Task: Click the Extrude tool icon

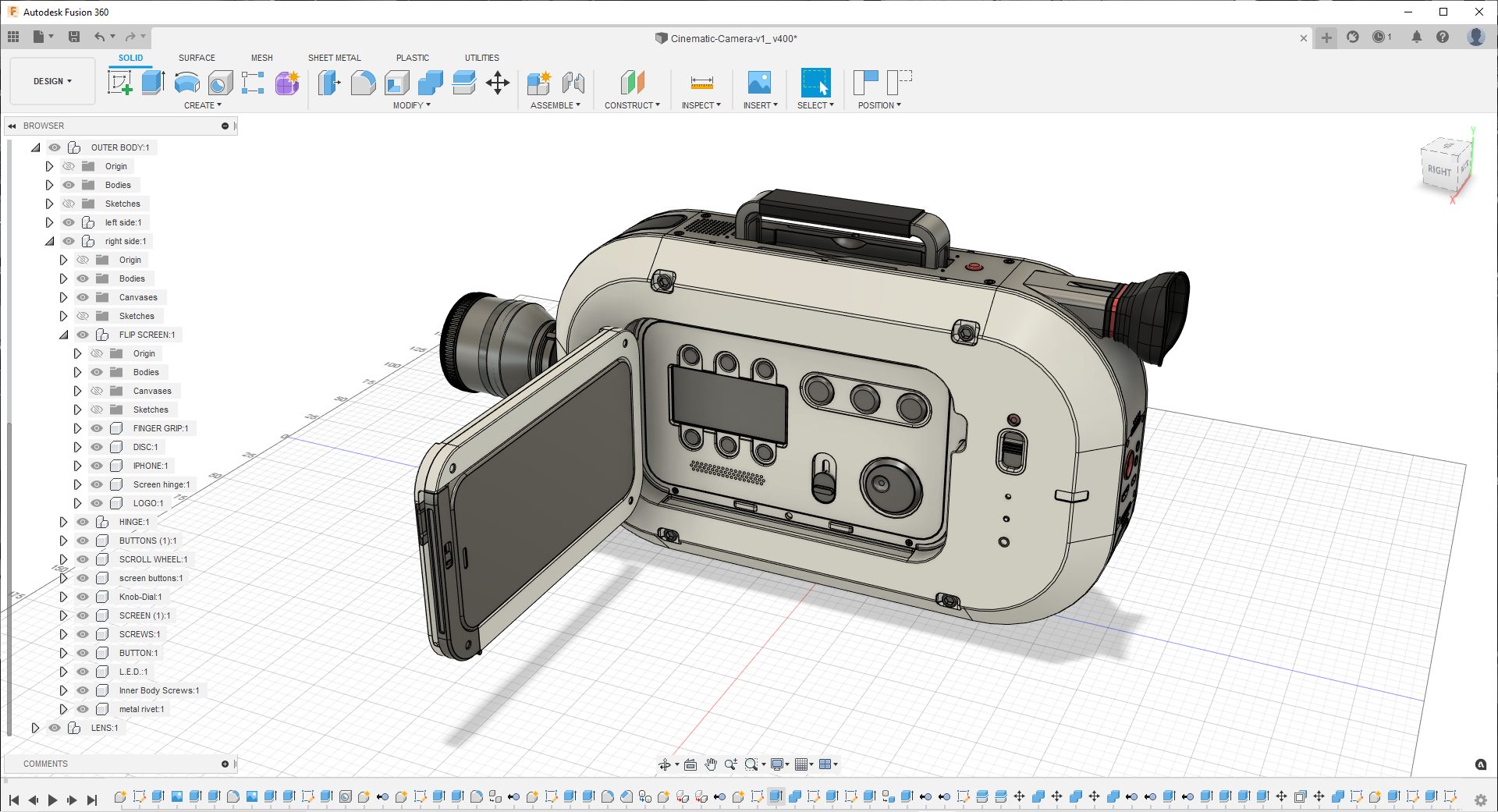Action: pos(153,83)
